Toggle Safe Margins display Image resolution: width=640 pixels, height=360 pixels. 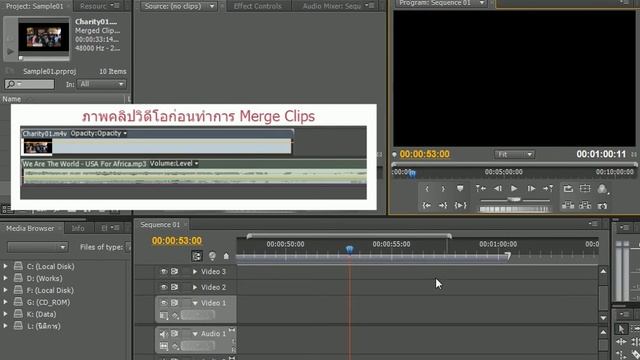tap(585, 189)
